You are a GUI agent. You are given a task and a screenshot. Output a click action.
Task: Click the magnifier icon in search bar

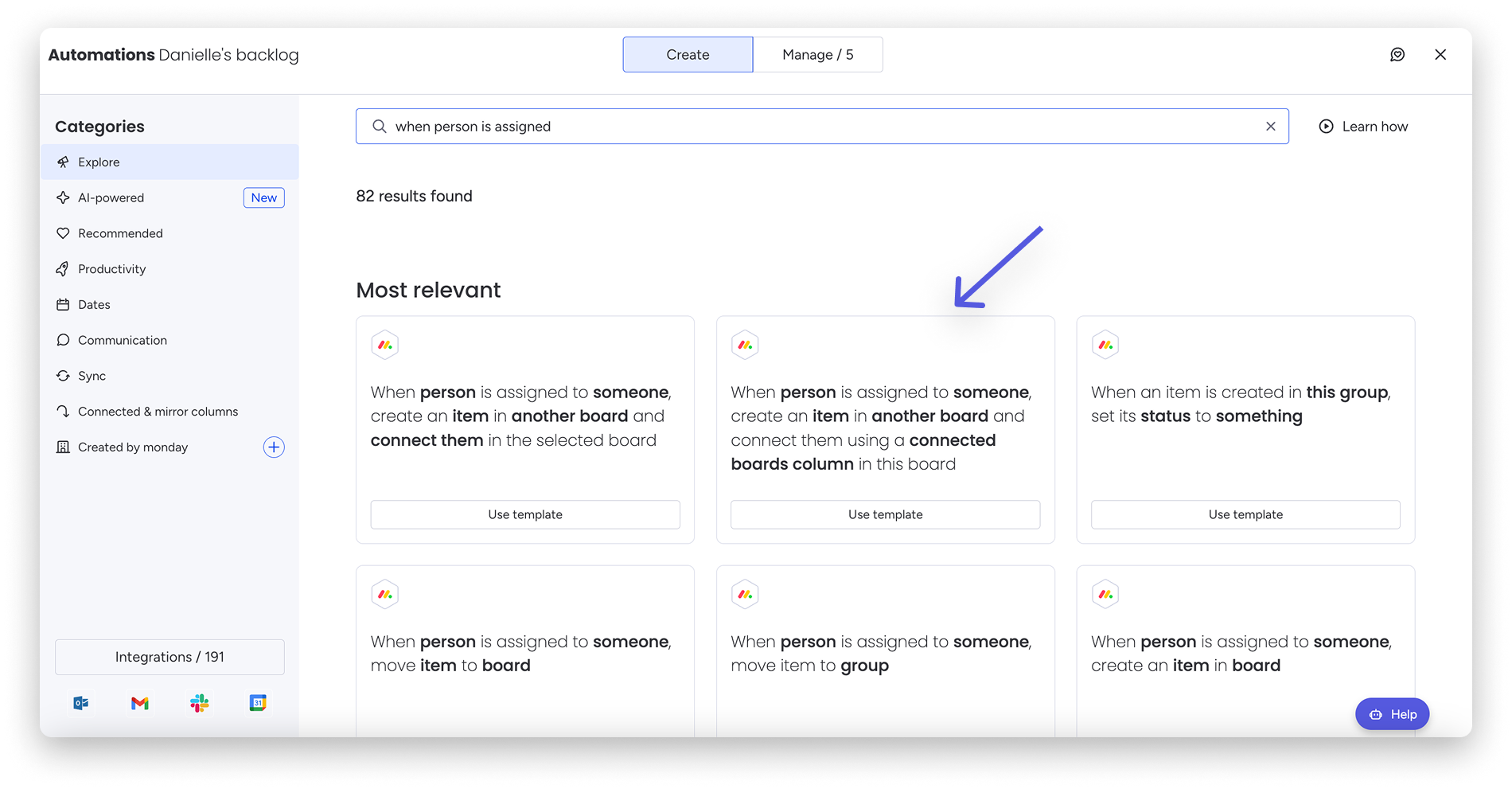point(380,126)
